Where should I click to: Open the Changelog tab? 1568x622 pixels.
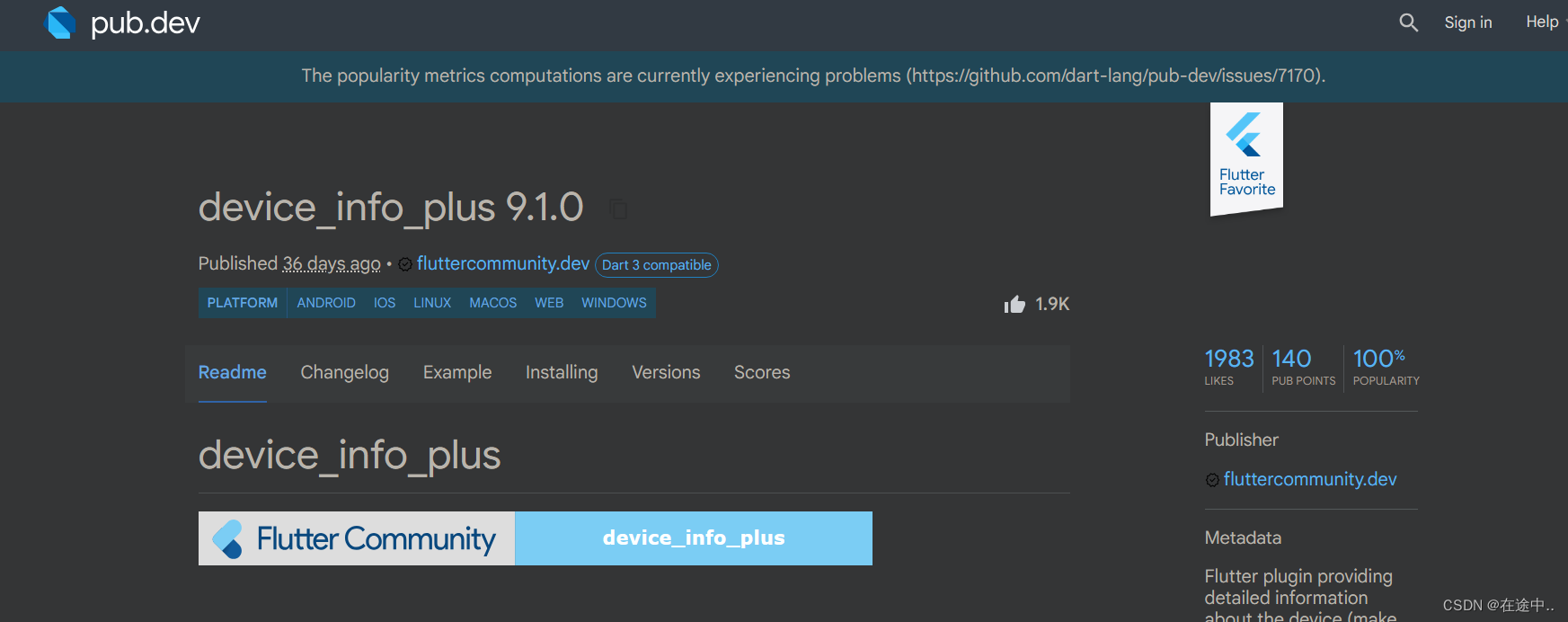(345, 372)
